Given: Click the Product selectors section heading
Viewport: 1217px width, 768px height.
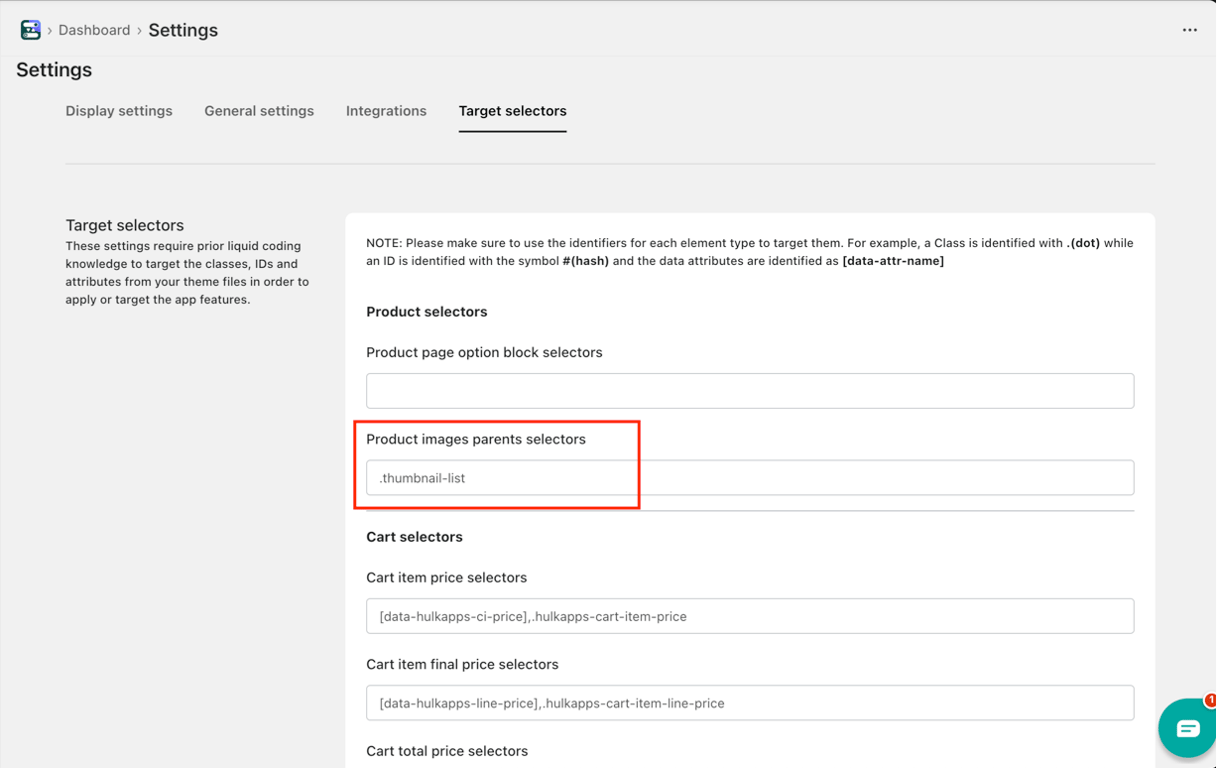Looking at the screenshot, I should tap(427, 312).
